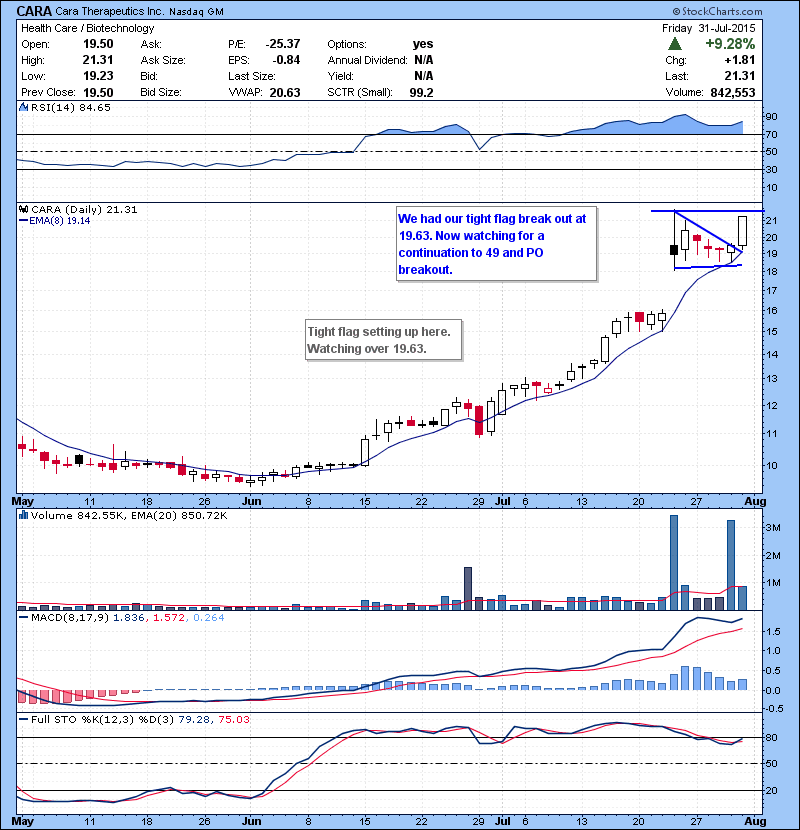The image size is (800, 830).
Task: Click the High value 21.31
Action: pos(98,60)
